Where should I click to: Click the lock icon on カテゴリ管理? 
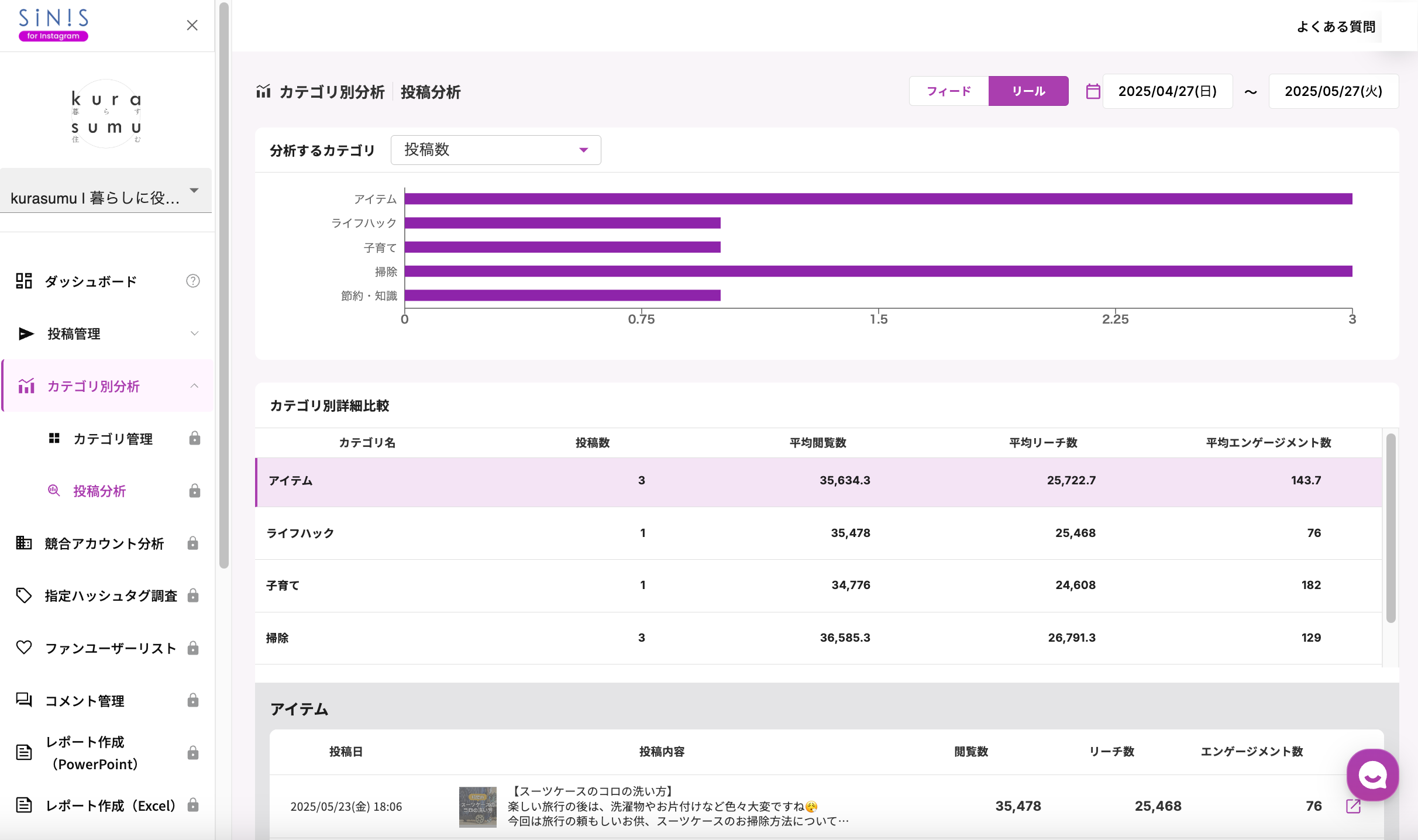coord(194,438)
